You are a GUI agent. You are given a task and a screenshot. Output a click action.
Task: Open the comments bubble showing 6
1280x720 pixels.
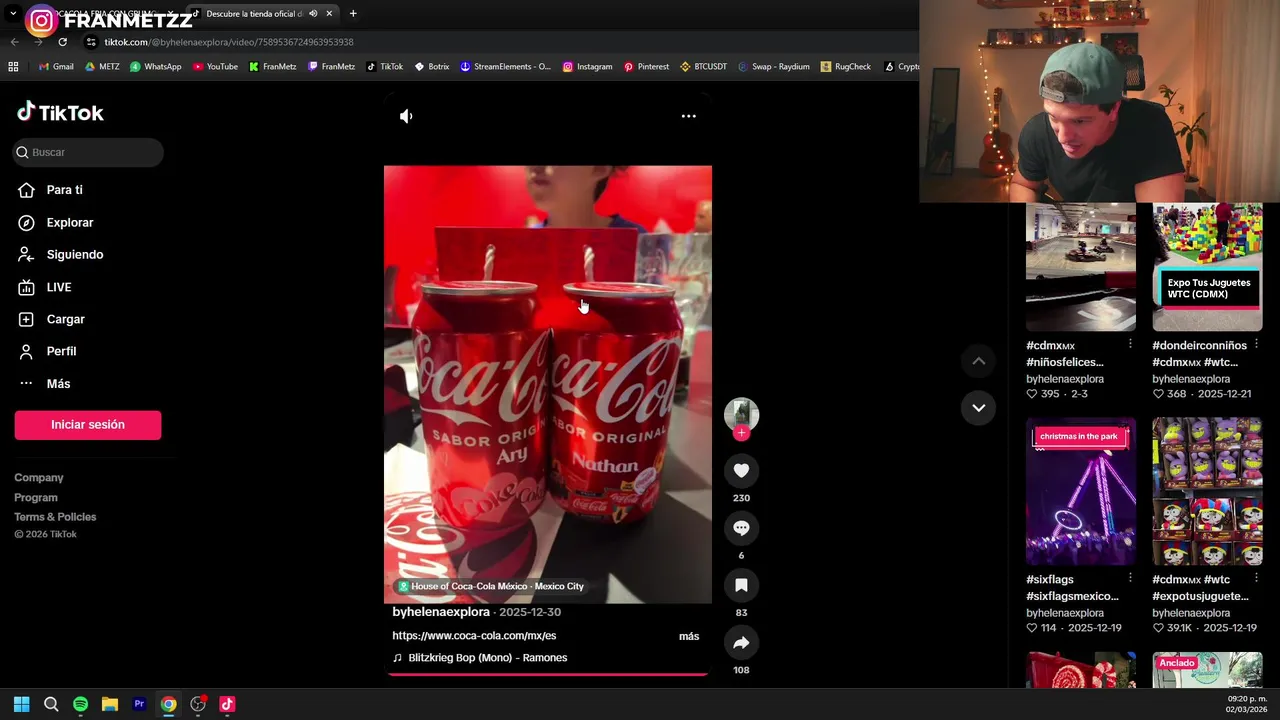[x=741, y=528]
